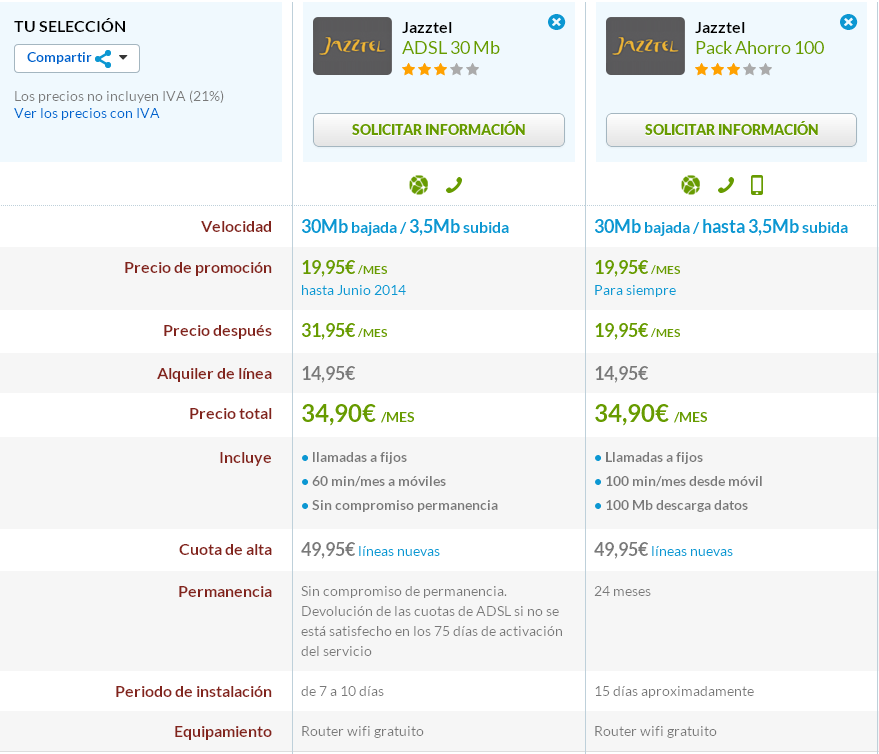Click the 'Cuota de alta' row label
Image resolution: width=879 pixels, height=754 pixels.
225,550
